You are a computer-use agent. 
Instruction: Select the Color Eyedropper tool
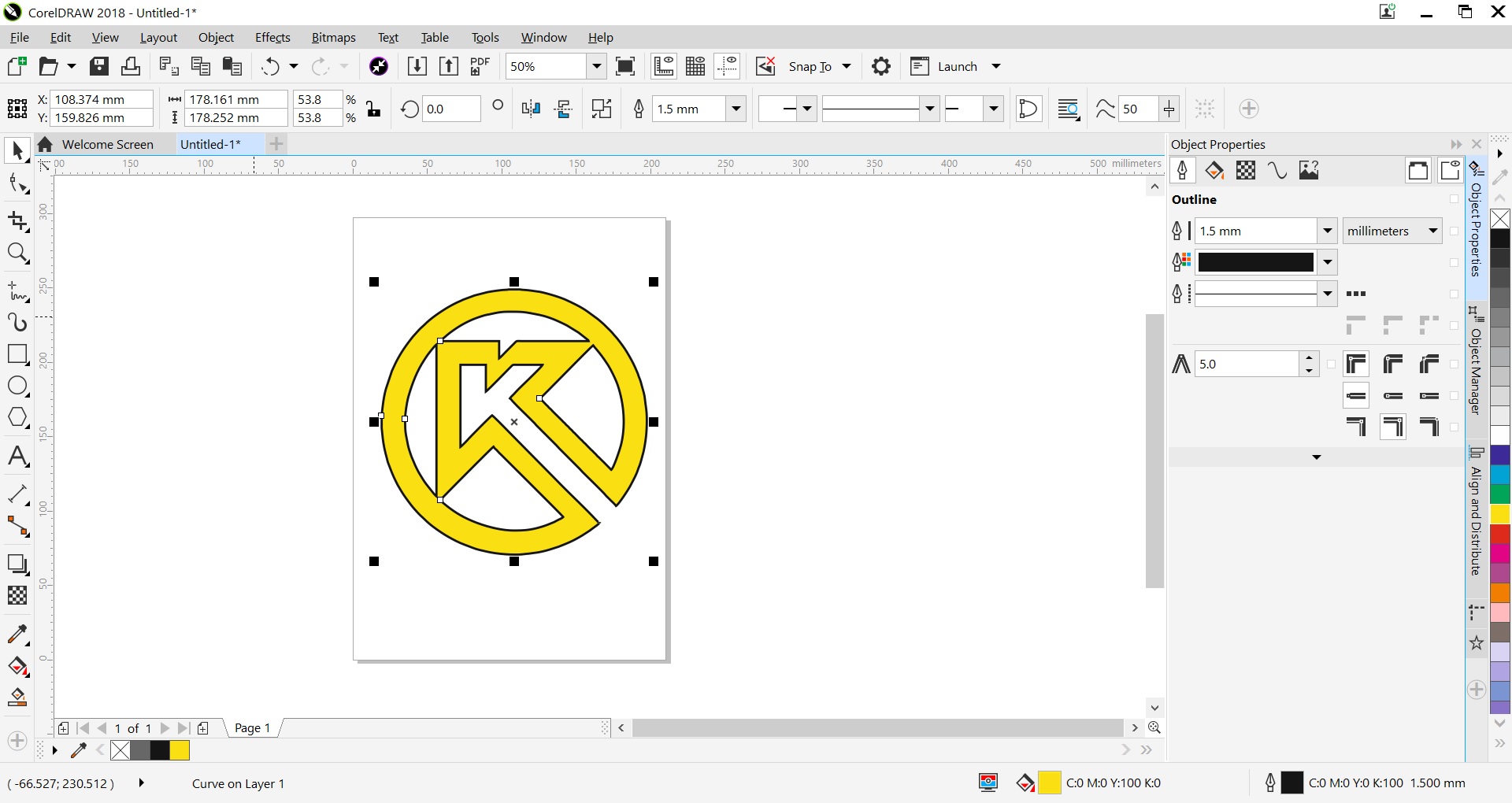(17, 634)
